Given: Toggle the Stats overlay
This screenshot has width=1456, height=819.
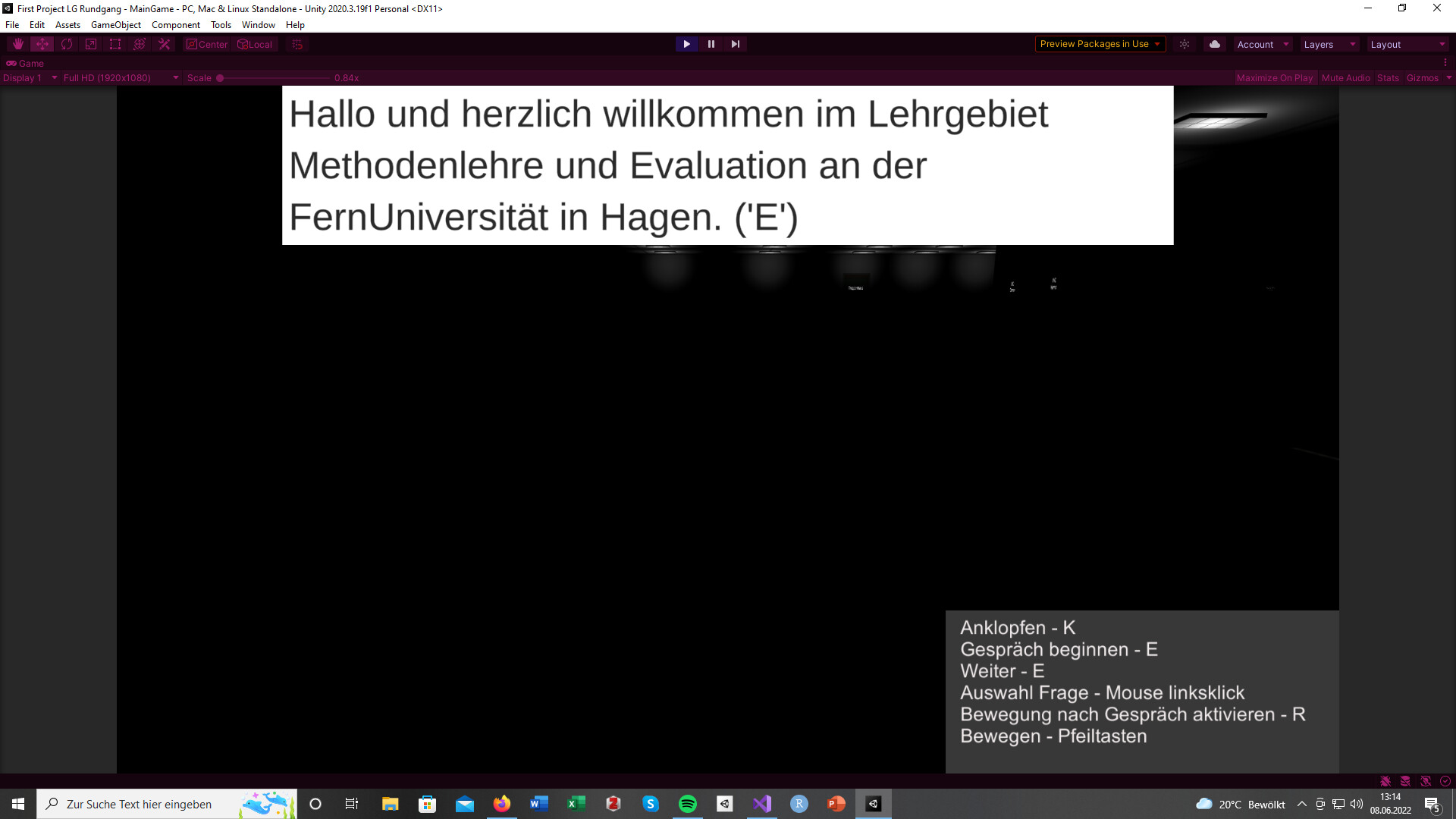Looking at the screenshot, I should pyautogui.click(x=1388, y=78).
